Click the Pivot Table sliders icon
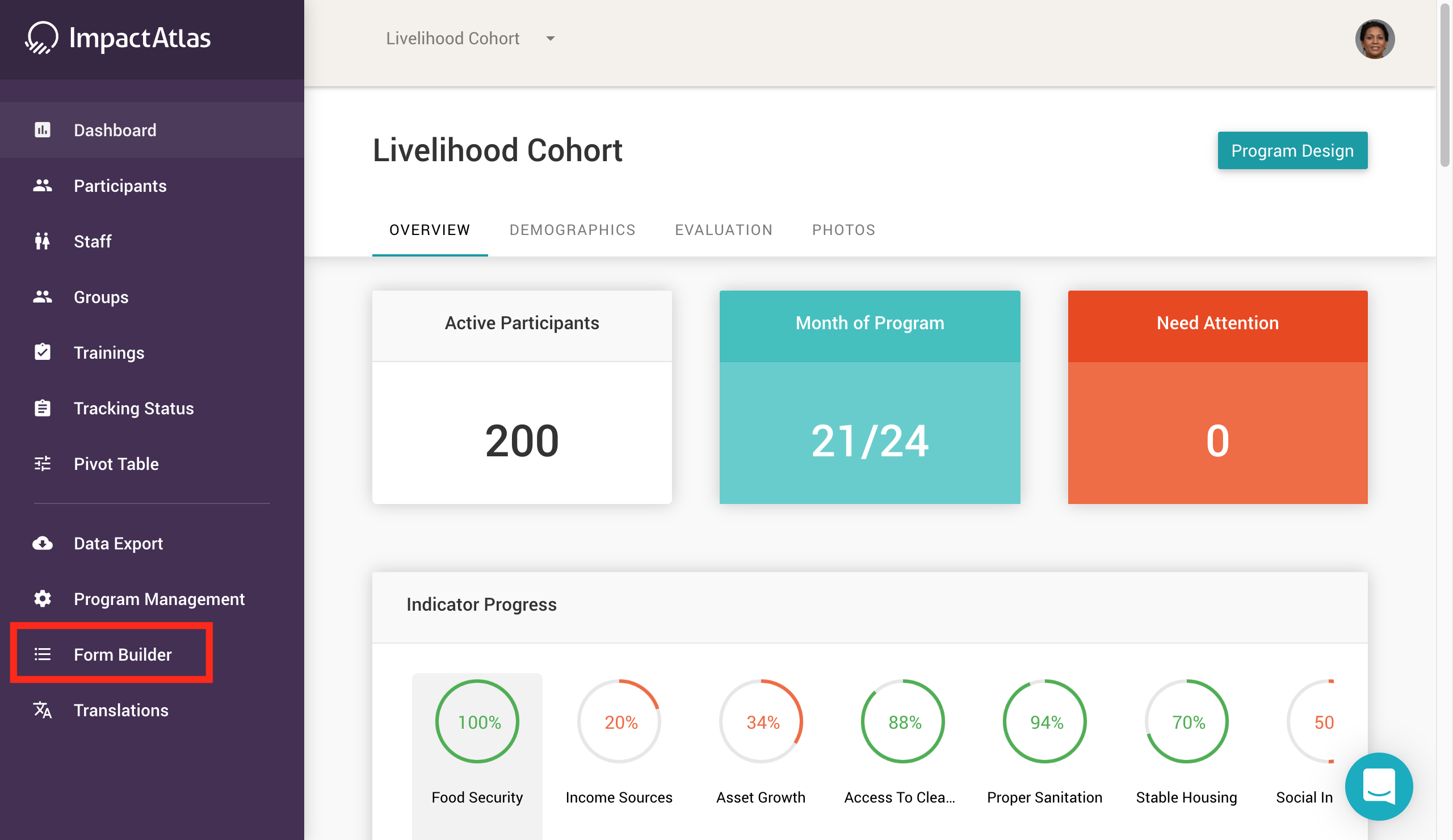1453x840 pixels. click(42, 464)
